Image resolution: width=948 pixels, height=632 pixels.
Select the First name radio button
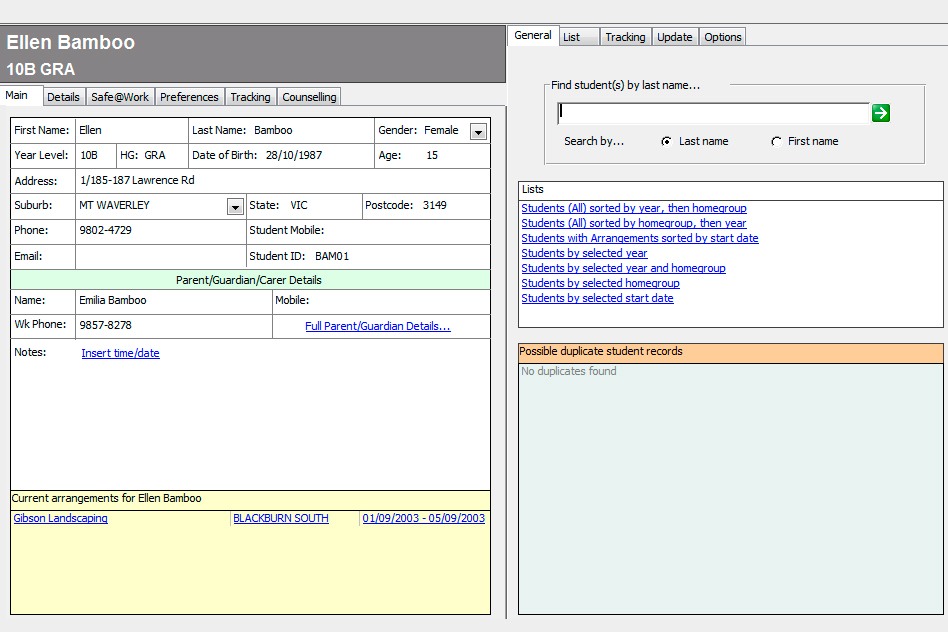click(776, 142)
